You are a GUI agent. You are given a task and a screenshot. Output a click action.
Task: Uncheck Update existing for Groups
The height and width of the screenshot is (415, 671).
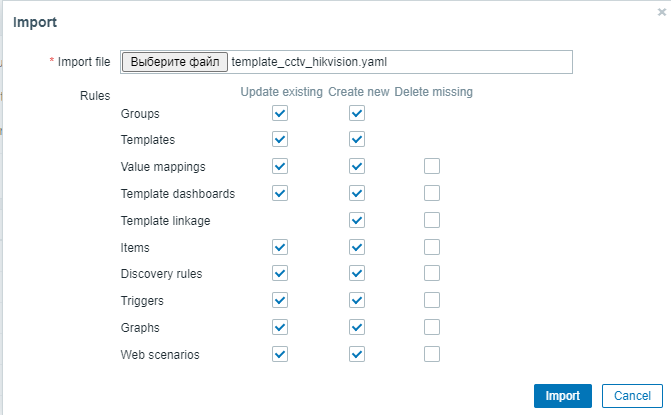[280, 114]
